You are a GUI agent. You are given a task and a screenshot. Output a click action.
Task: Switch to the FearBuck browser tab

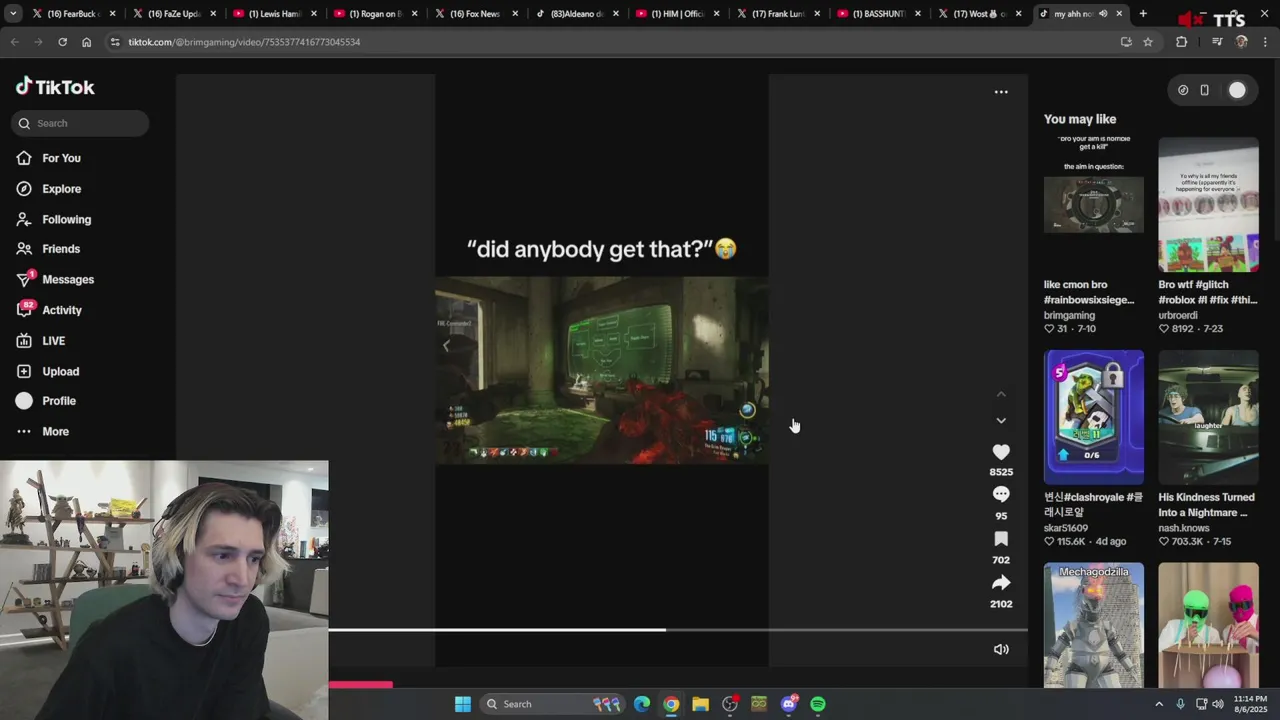pos(73,14)
